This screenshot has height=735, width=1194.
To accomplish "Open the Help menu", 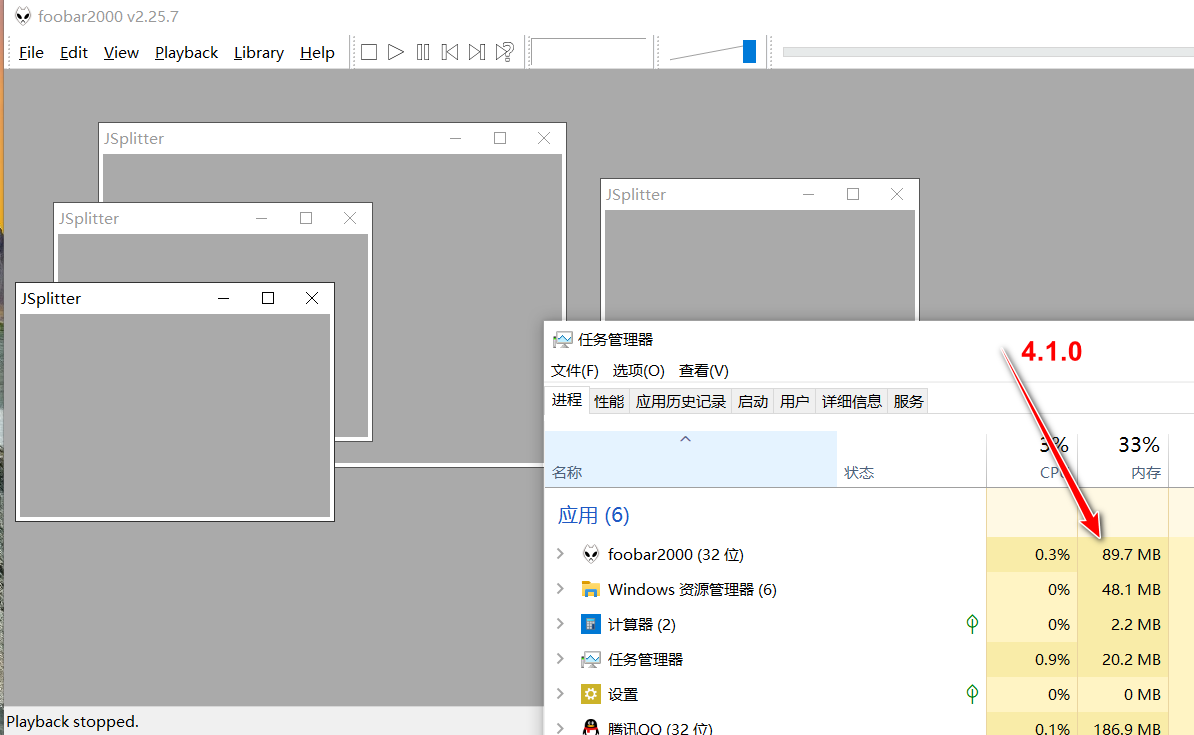I will click(317, 53).
